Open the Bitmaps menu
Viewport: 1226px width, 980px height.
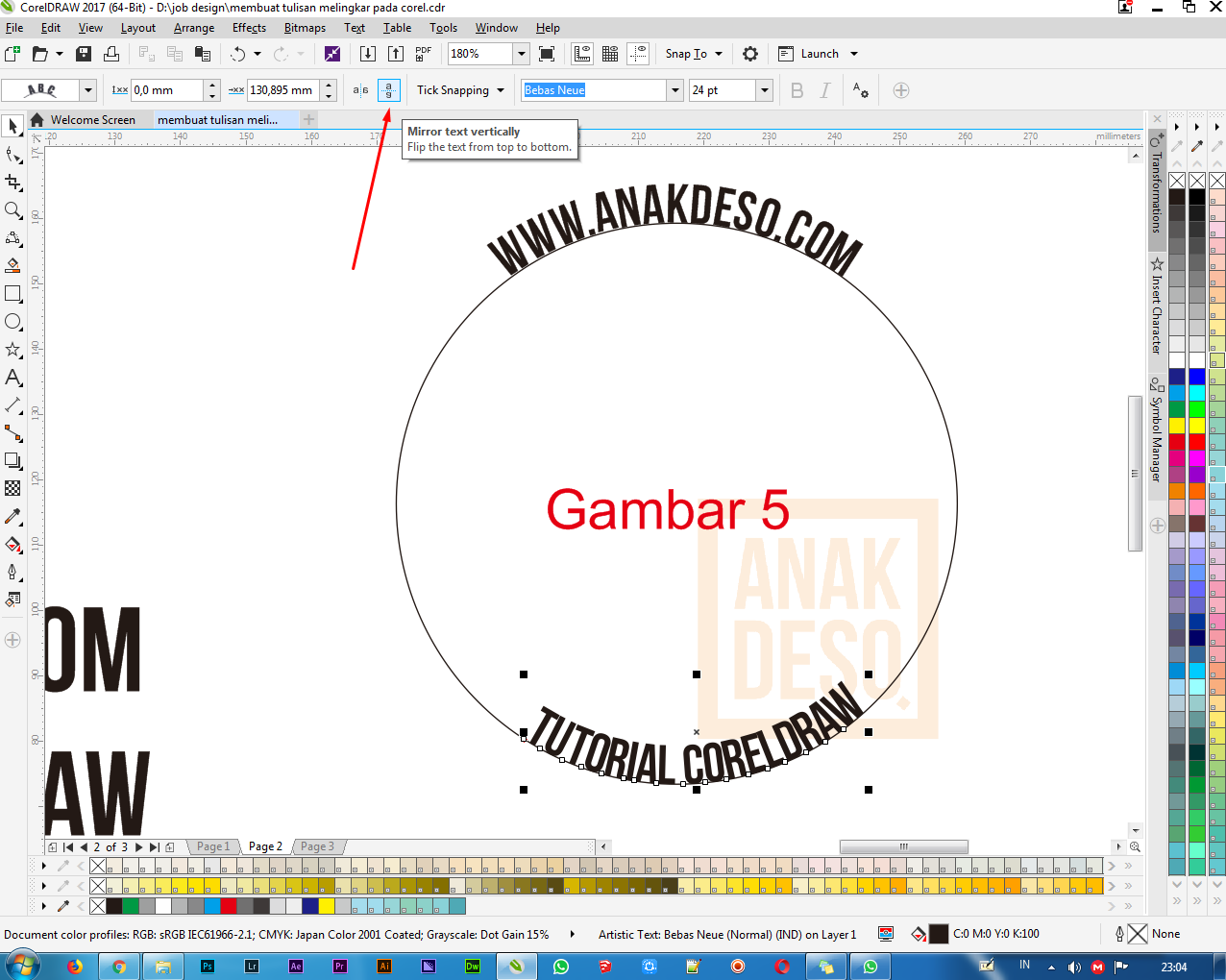coord(305,28)
